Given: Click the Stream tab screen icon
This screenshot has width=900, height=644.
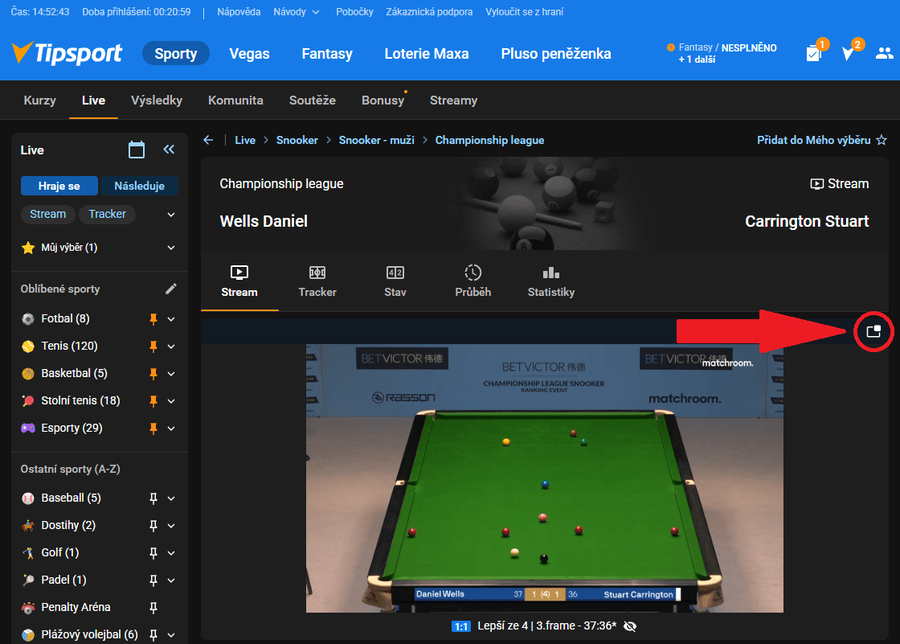Looking at the screenshot, I should (x=239, y=272).
